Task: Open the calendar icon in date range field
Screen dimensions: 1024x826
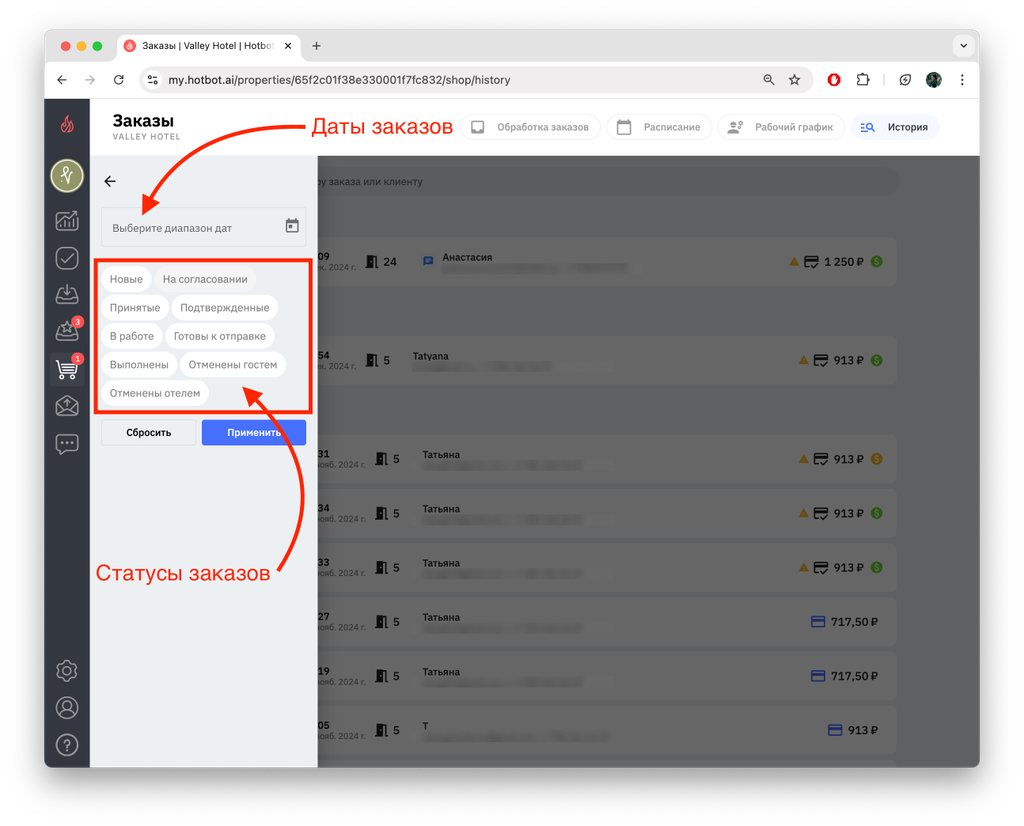Action: tap(292, 226)
